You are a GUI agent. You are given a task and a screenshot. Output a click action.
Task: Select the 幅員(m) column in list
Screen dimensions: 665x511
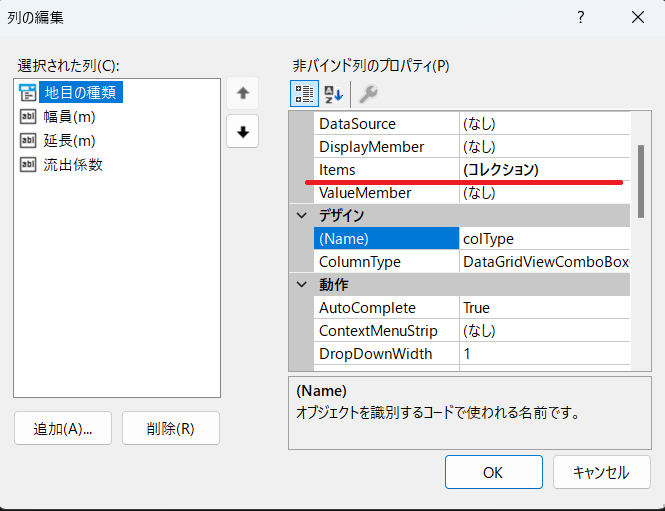pyautogui.click(x=69, y=117)
